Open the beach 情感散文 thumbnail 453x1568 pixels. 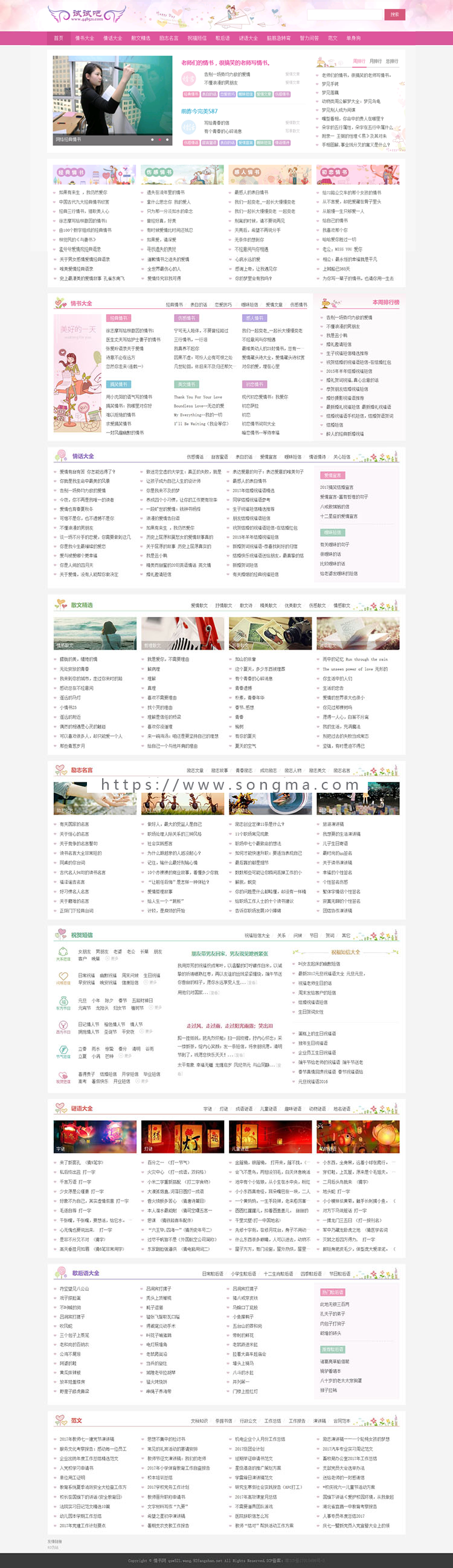coord(95,634)
